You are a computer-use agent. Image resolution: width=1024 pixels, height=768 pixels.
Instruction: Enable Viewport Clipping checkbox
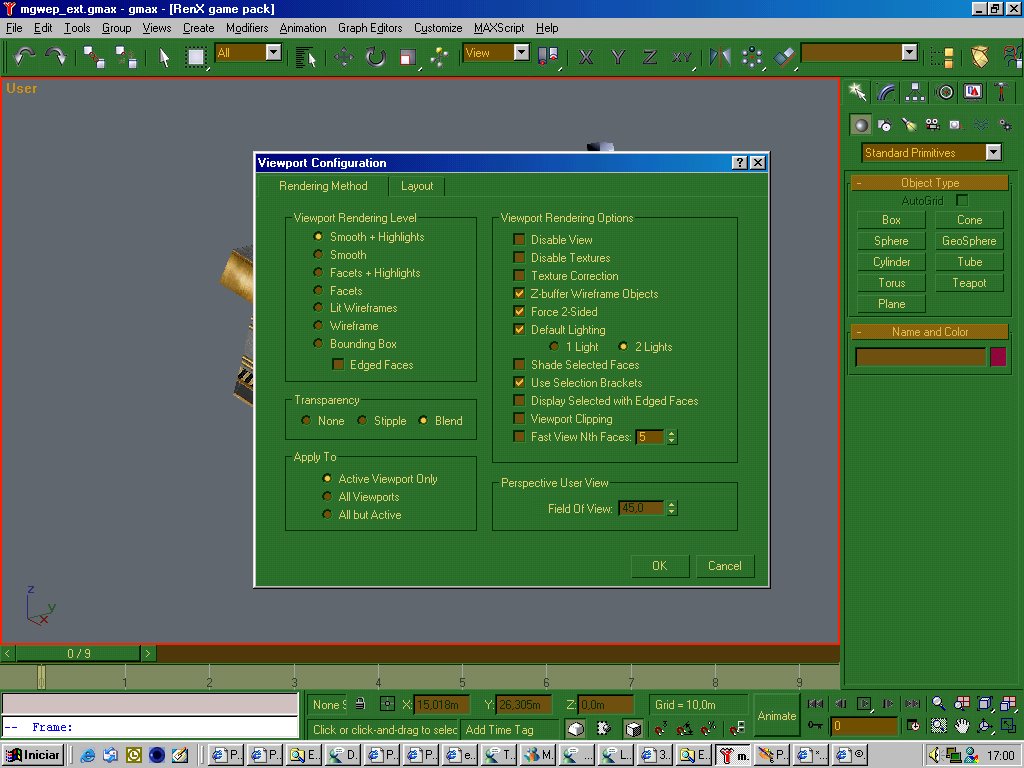(x=519, y=418)
